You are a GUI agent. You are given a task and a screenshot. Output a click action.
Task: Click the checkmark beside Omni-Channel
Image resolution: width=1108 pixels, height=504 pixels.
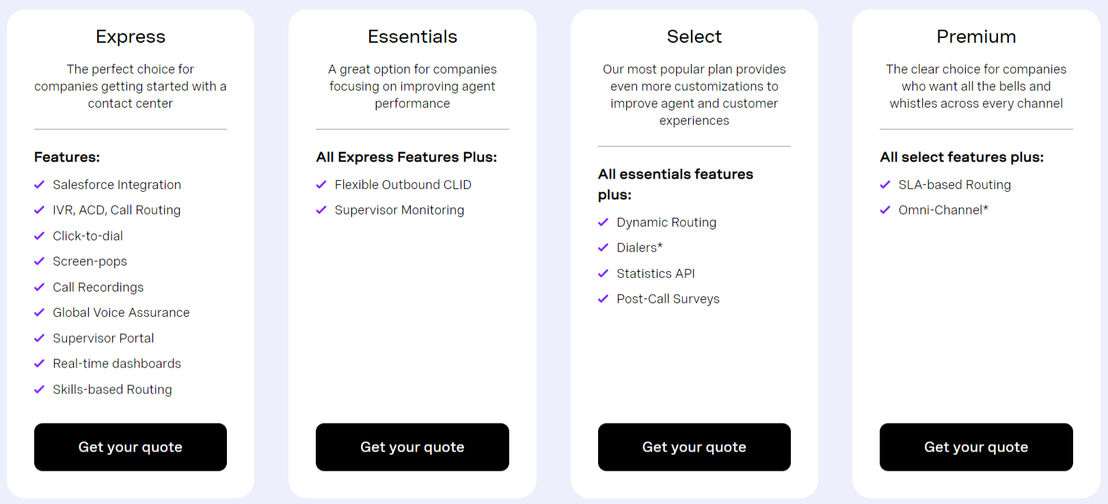tap(885, 210)
